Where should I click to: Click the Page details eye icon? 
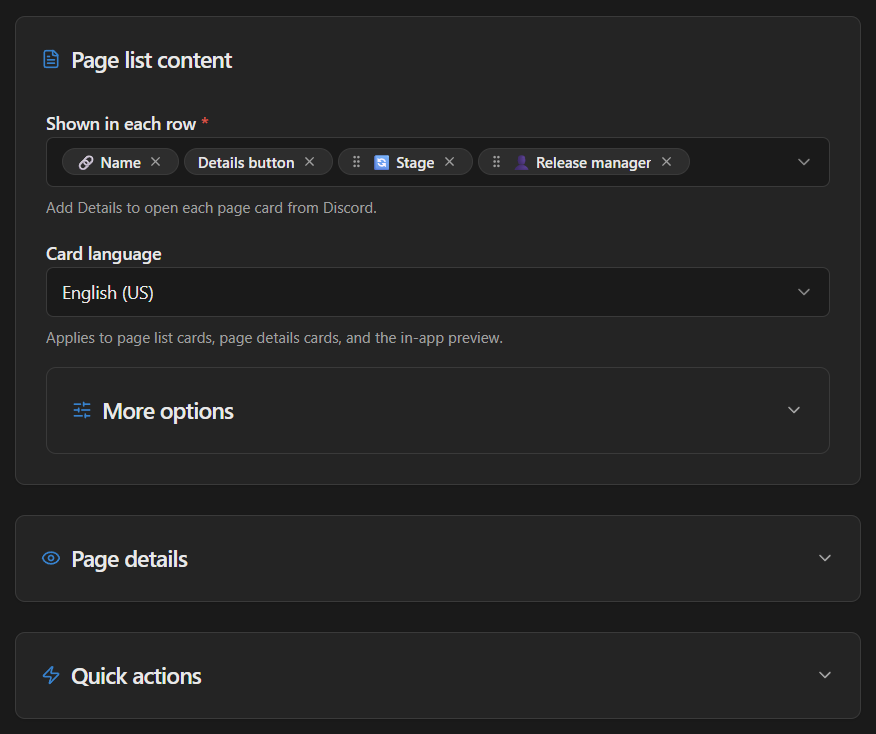[51, 558]
